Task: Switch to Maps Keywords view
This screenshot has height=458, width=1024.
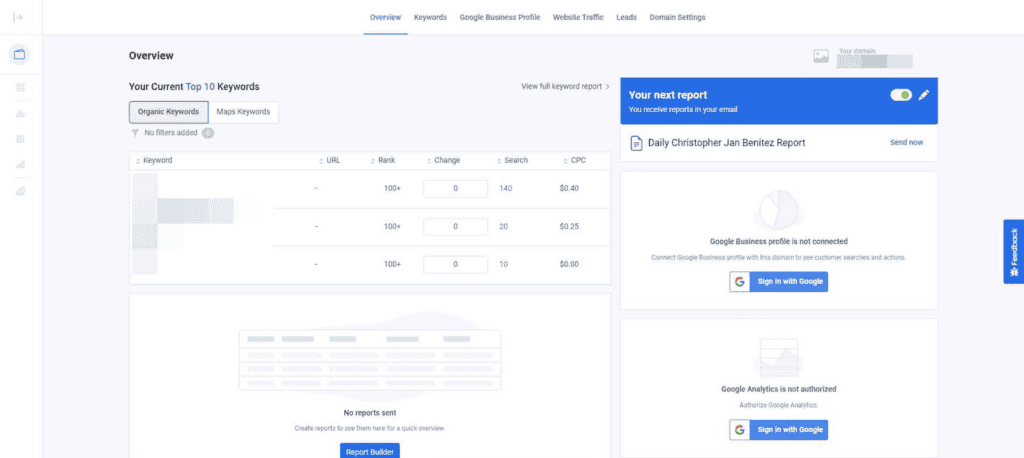Action: point(243,112)
